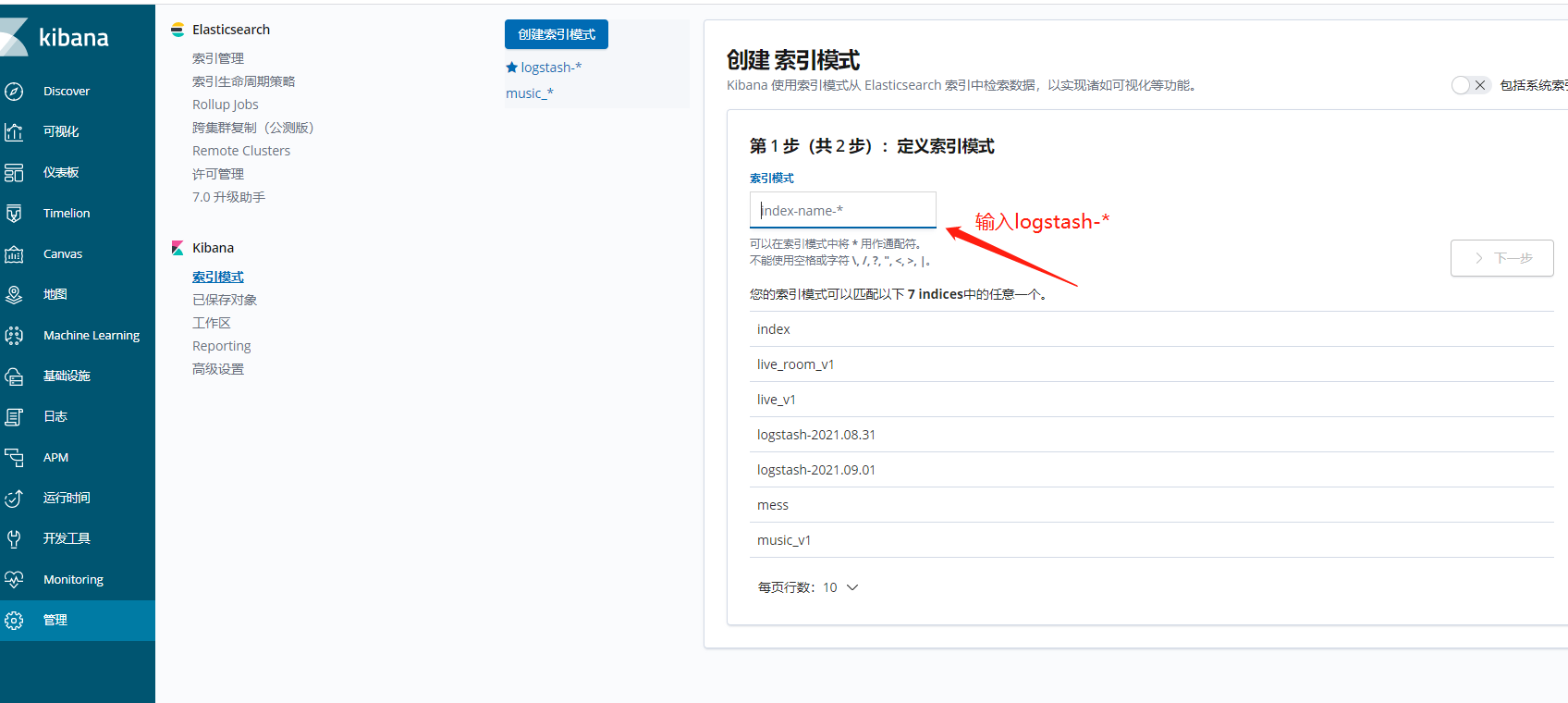Open the Remote Clusters link
Screen dimensions: 1568x703
point(241,151)
